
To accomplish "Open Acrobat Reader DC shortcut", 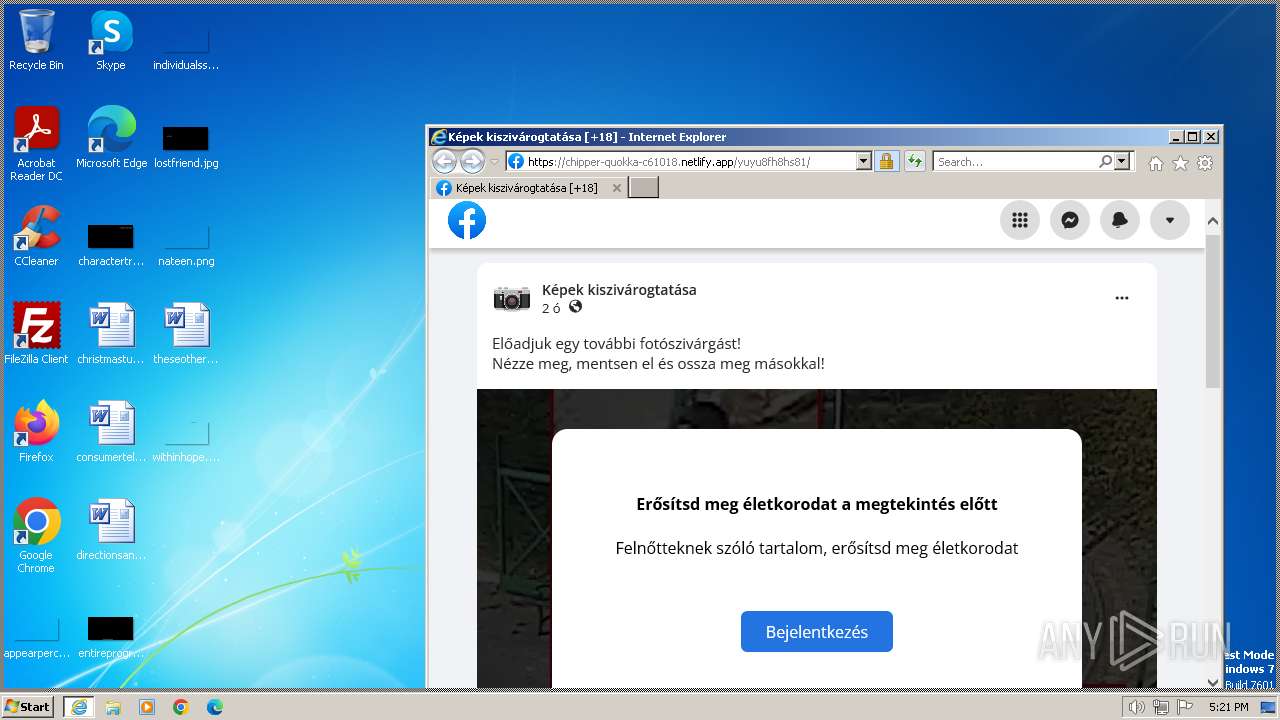I will click(36, 143).
